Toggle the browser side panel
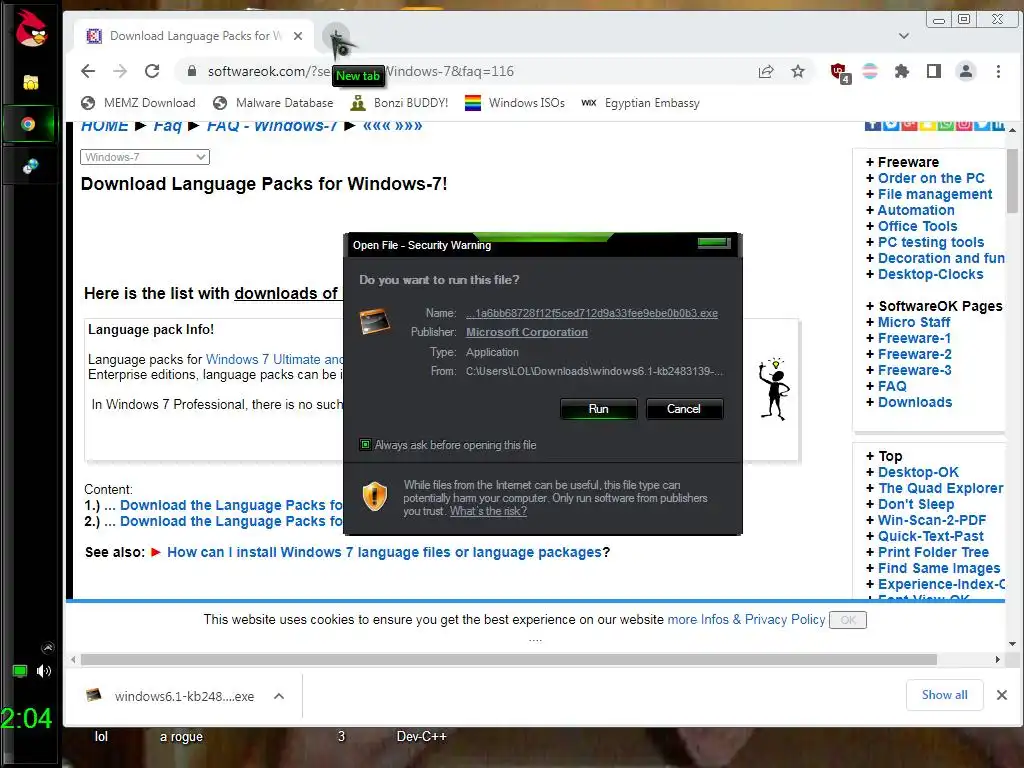The image size is (1024, 768). tap(934, 71)
